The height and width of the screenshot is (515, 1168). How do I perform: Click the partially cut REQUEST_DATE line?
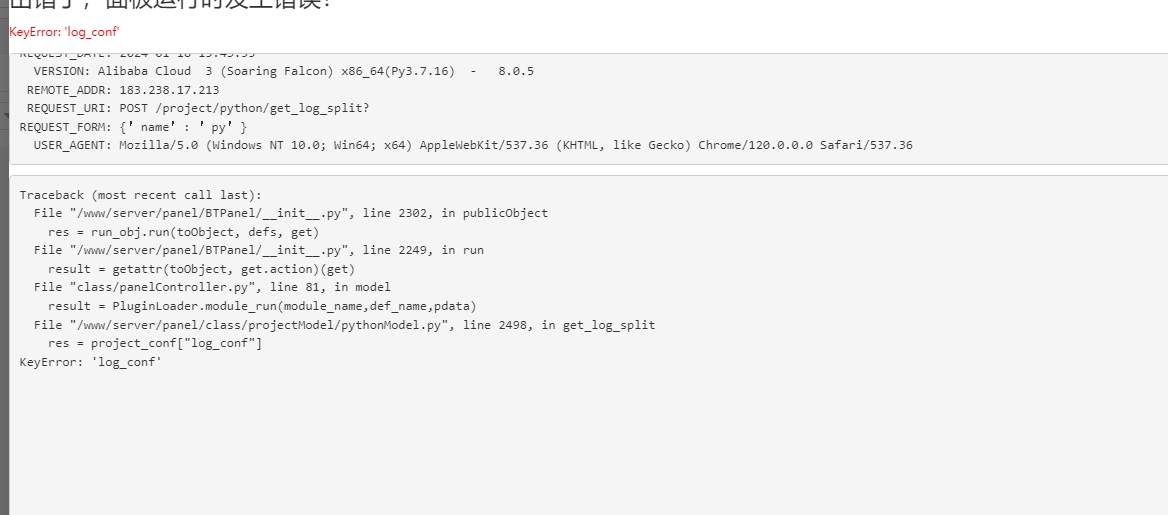tap(138, 55)
